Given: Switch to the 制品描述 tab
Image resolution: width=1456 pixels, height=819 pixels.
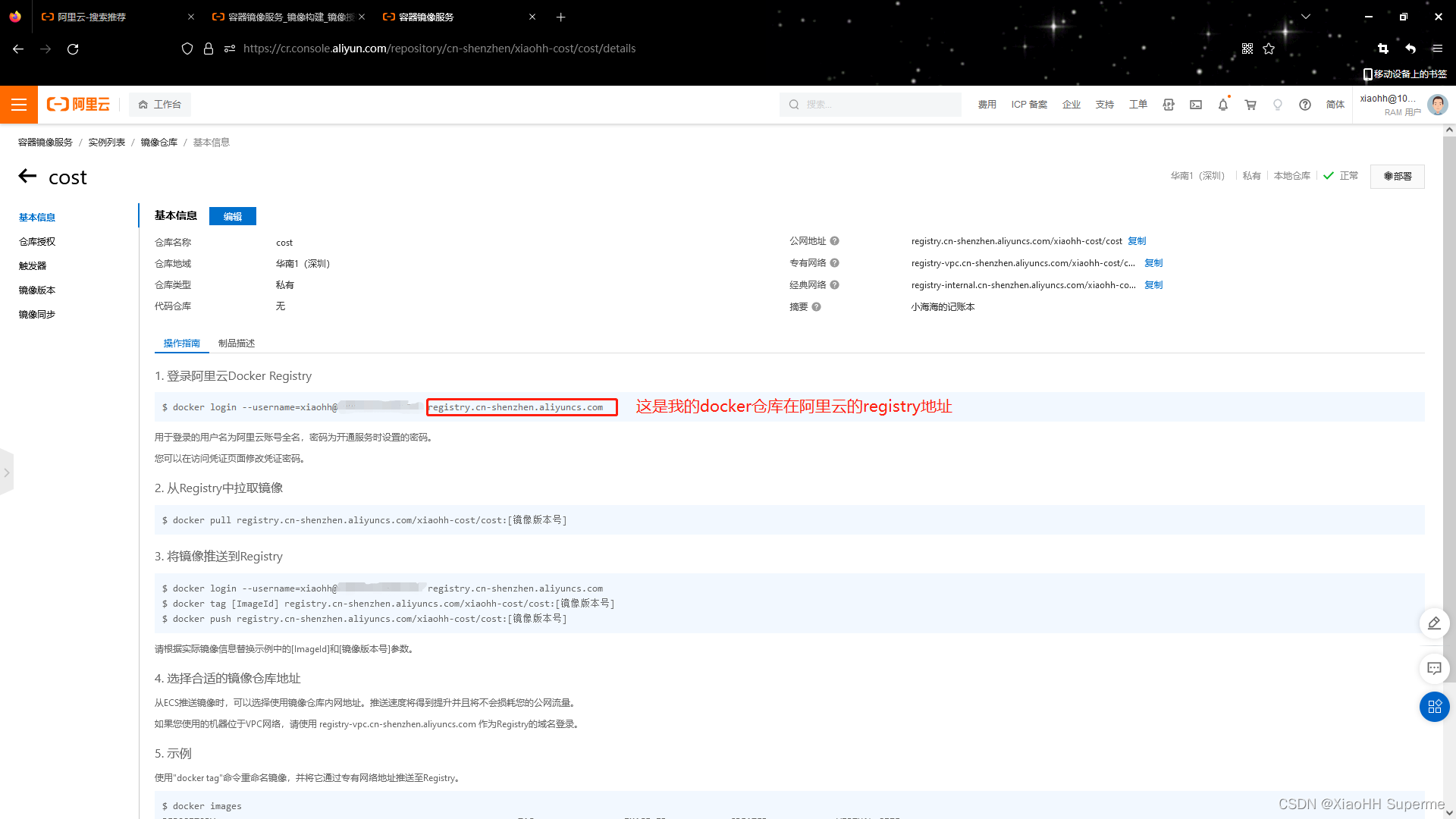Looking at the screenshot, I should [237, 344].
